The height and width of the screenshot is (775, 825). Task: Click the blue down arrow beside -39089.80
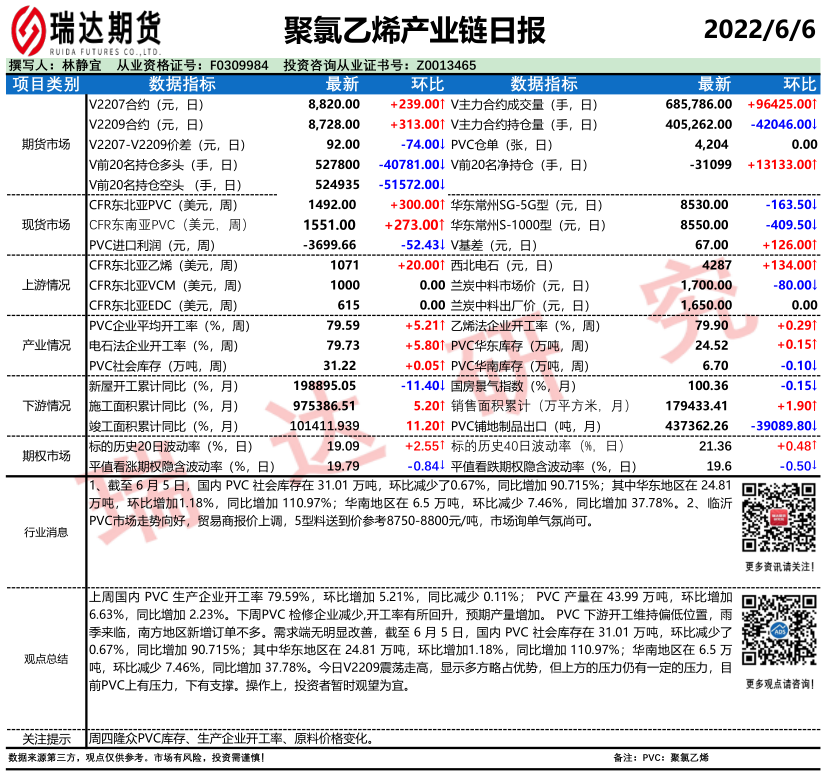pyautogui.click(x=814, y=425)
